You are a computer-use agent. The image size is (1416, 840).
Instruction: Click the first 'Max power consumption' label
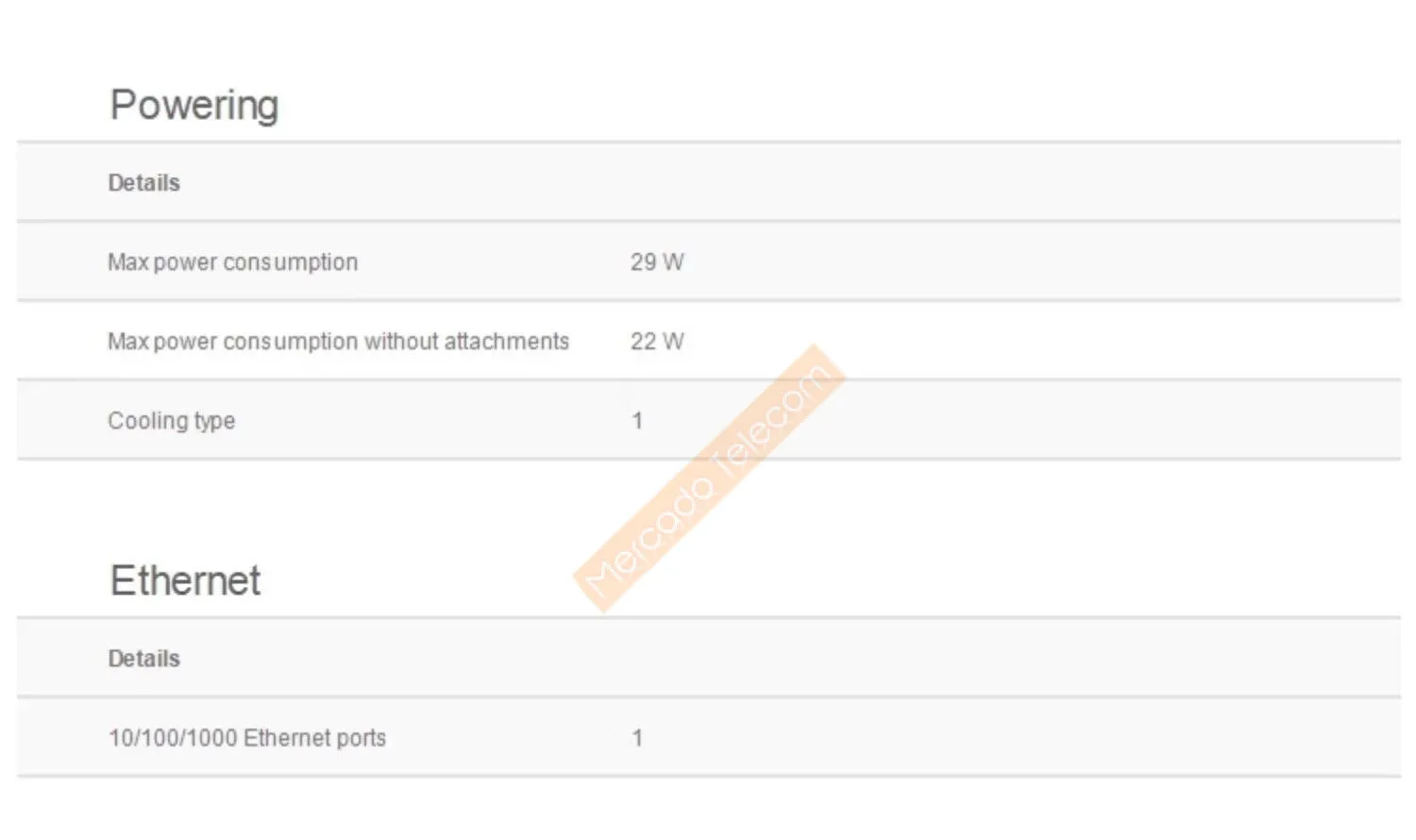point(232,262)
